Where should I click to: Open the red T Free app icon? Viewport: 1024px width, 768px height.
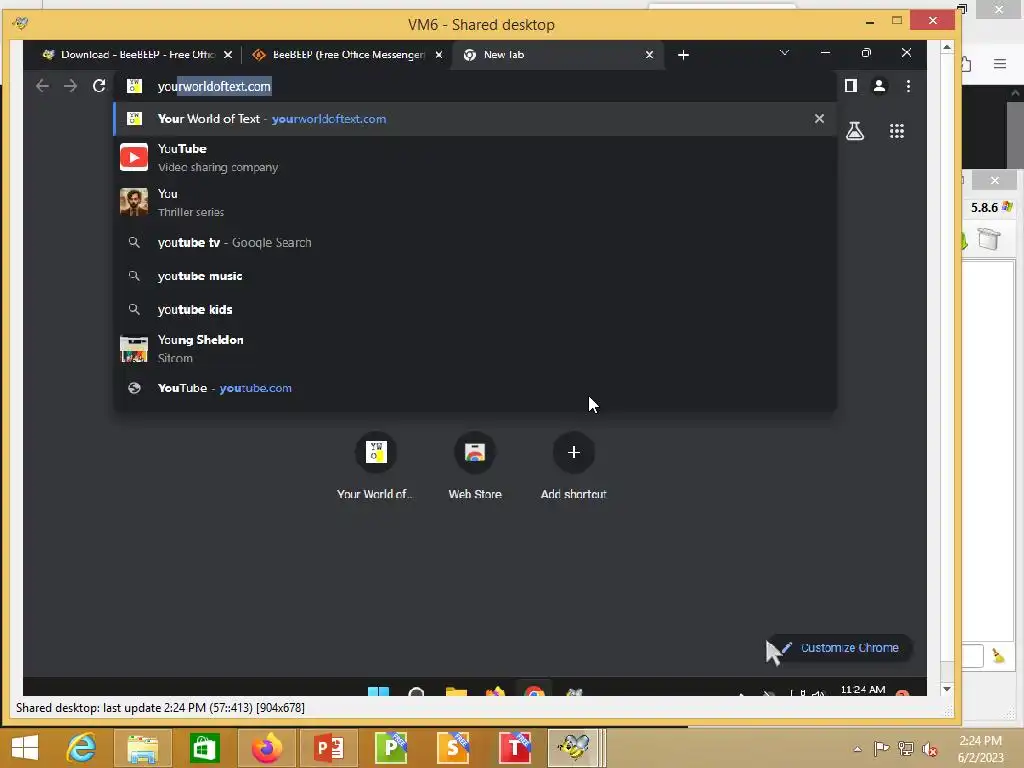(x=515, y=748)
